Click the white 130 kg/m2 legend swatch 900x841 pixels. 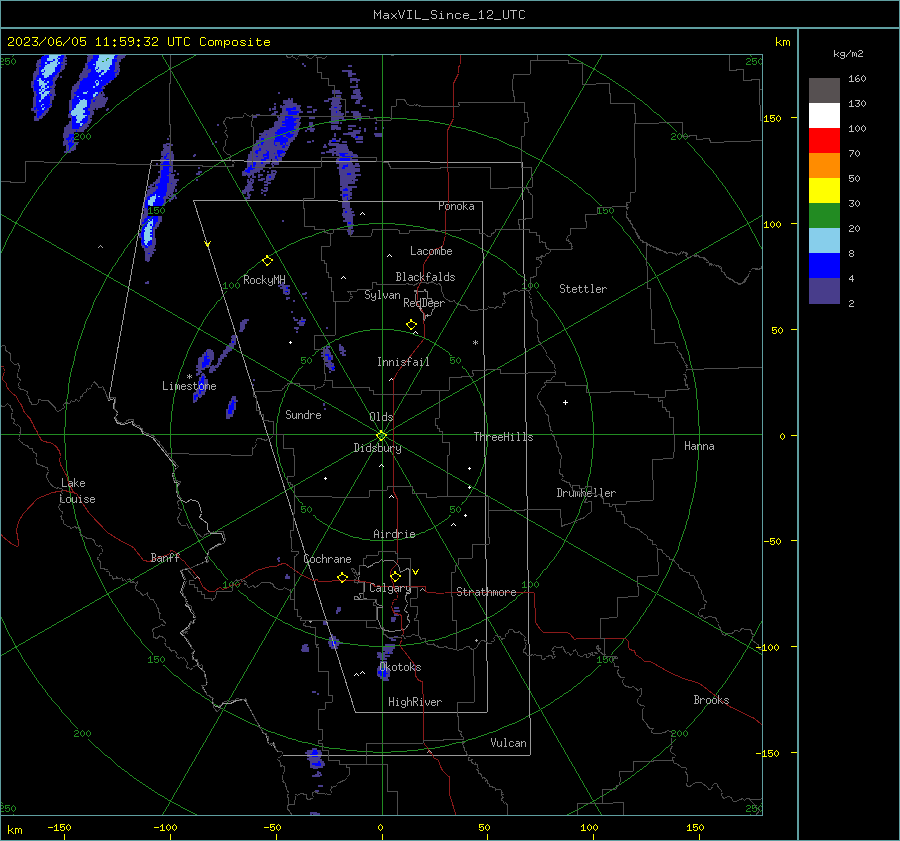point(824,116)
